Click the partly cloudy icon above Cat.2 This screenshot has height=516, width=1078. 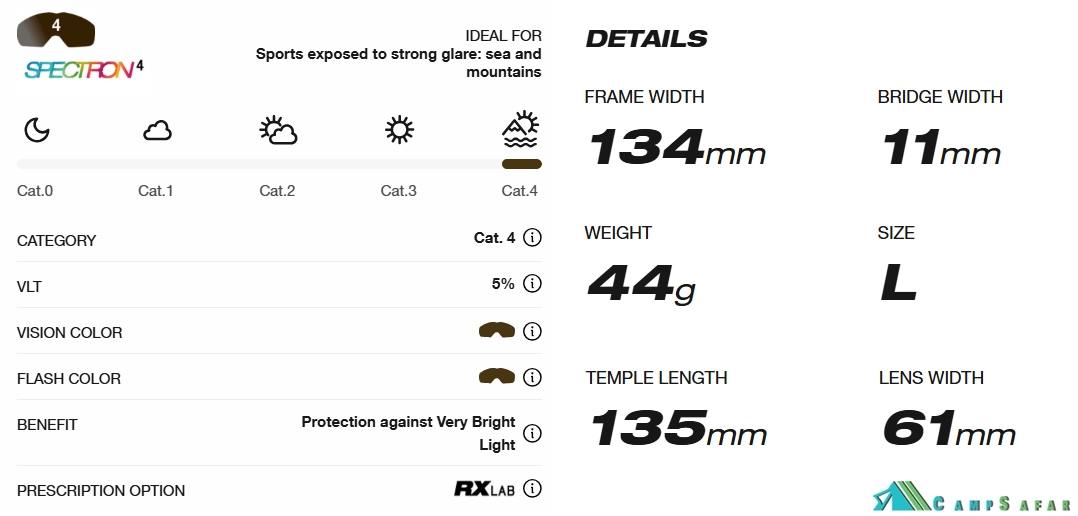tap(278, 131)
